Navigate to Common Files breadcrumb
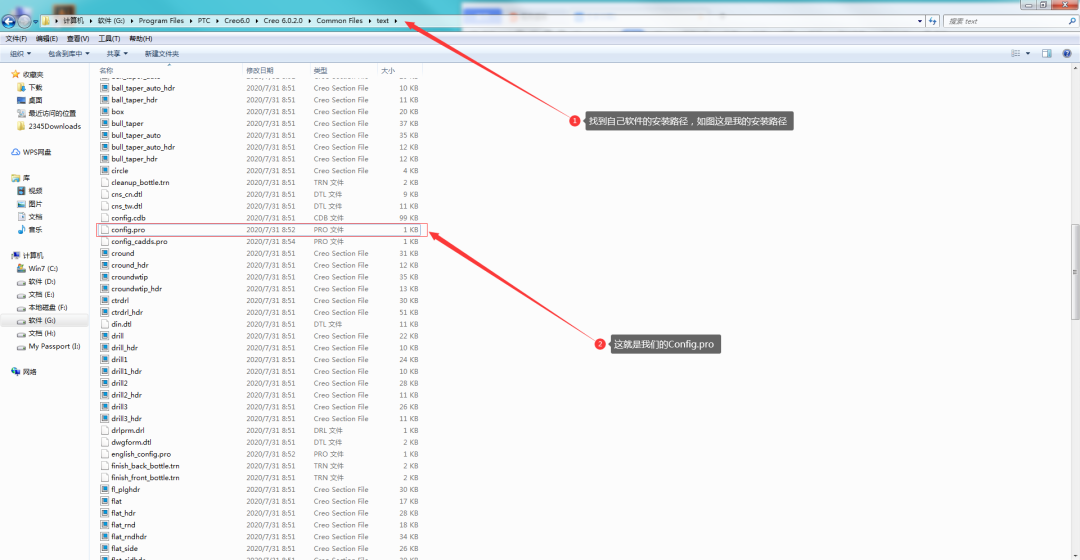Viewport: 1080px width, 560px height. [340, 21]
